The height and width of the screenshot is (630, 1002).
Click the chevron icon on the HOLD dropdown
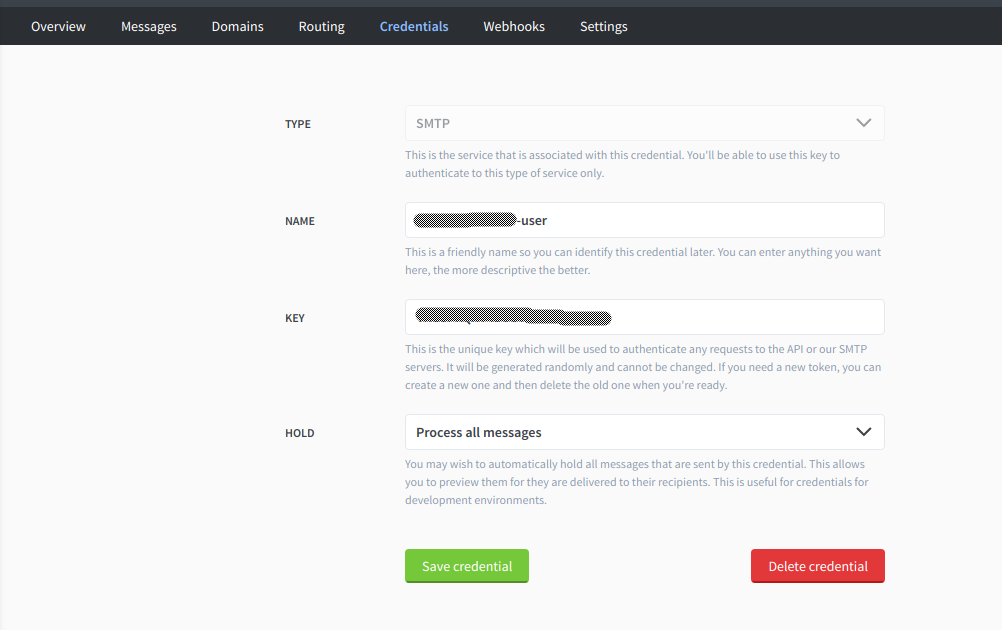tap(863, 431)
